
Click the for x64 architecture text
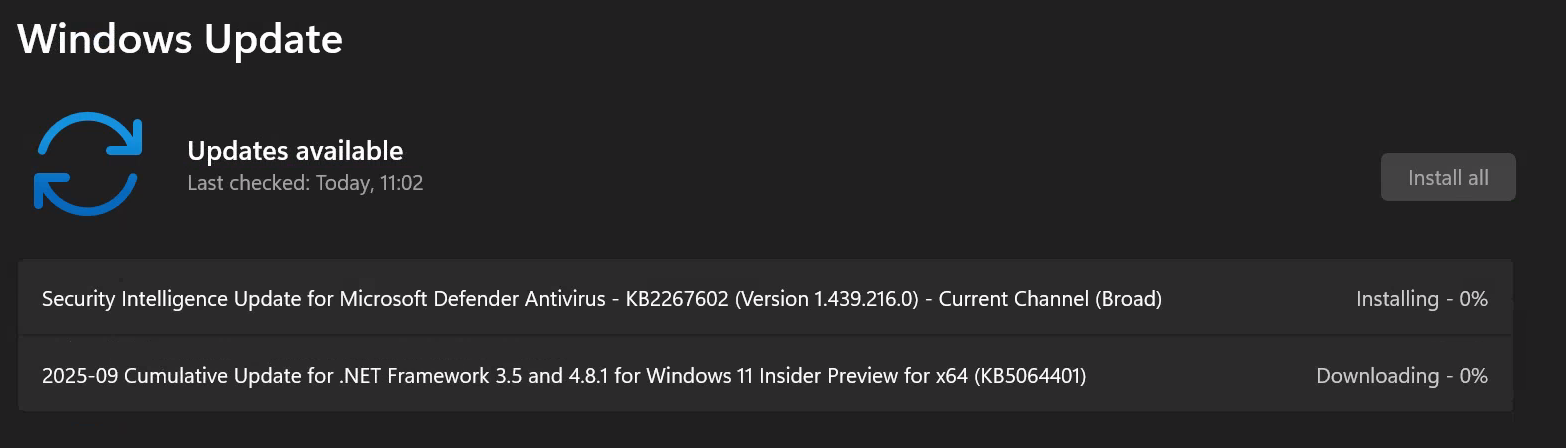(x=933, y=376)
